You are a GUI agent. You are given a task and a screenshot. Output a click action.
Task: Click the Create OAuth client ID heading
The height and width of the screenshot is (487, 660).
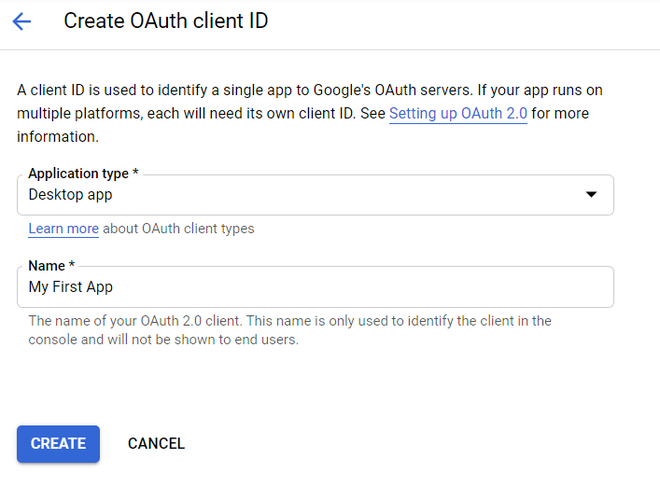pyautogui.click(x=166, y=21)
